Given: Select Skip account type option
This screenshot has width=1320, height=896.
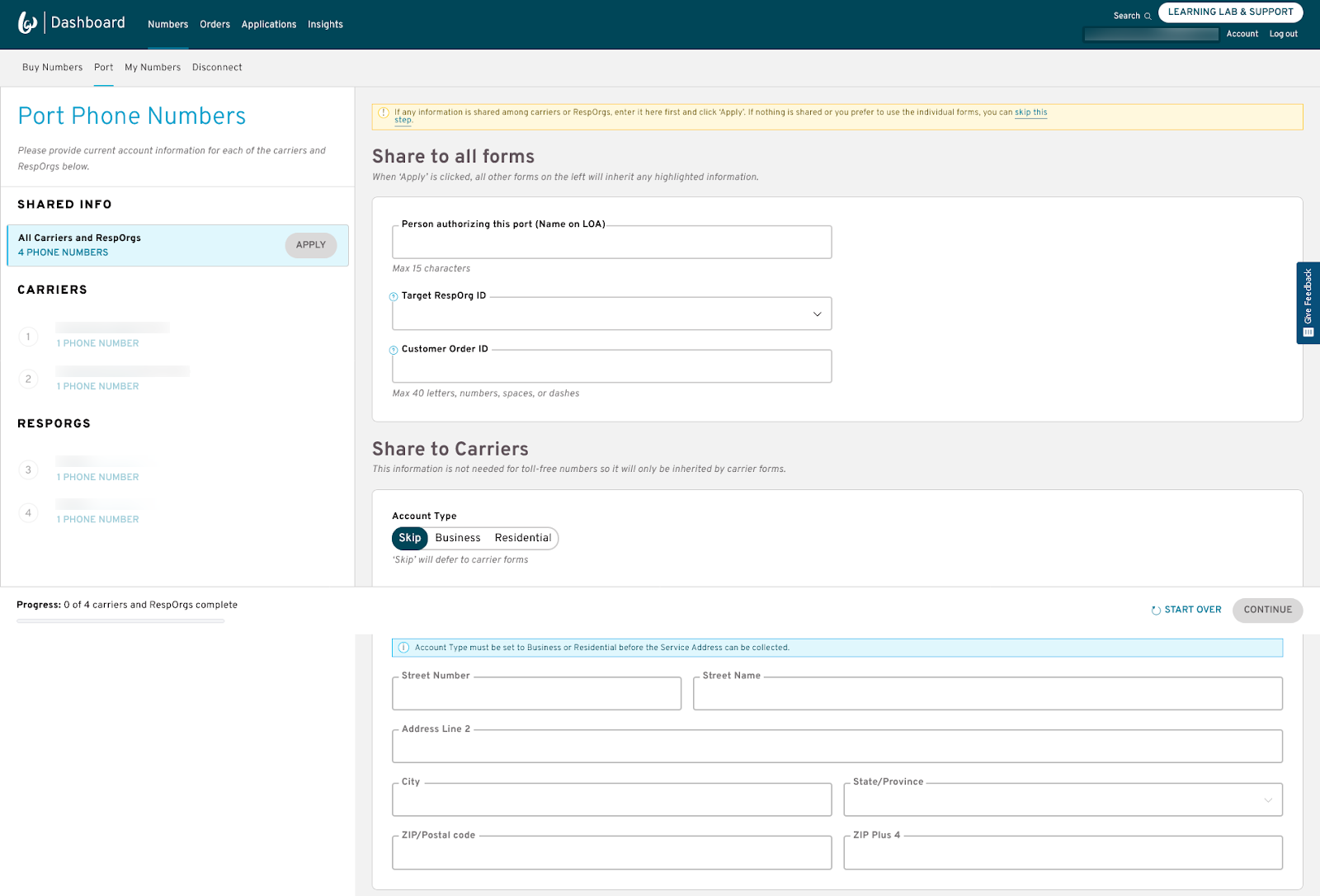Looking at the screenshot, I should [x=410, y=538].
